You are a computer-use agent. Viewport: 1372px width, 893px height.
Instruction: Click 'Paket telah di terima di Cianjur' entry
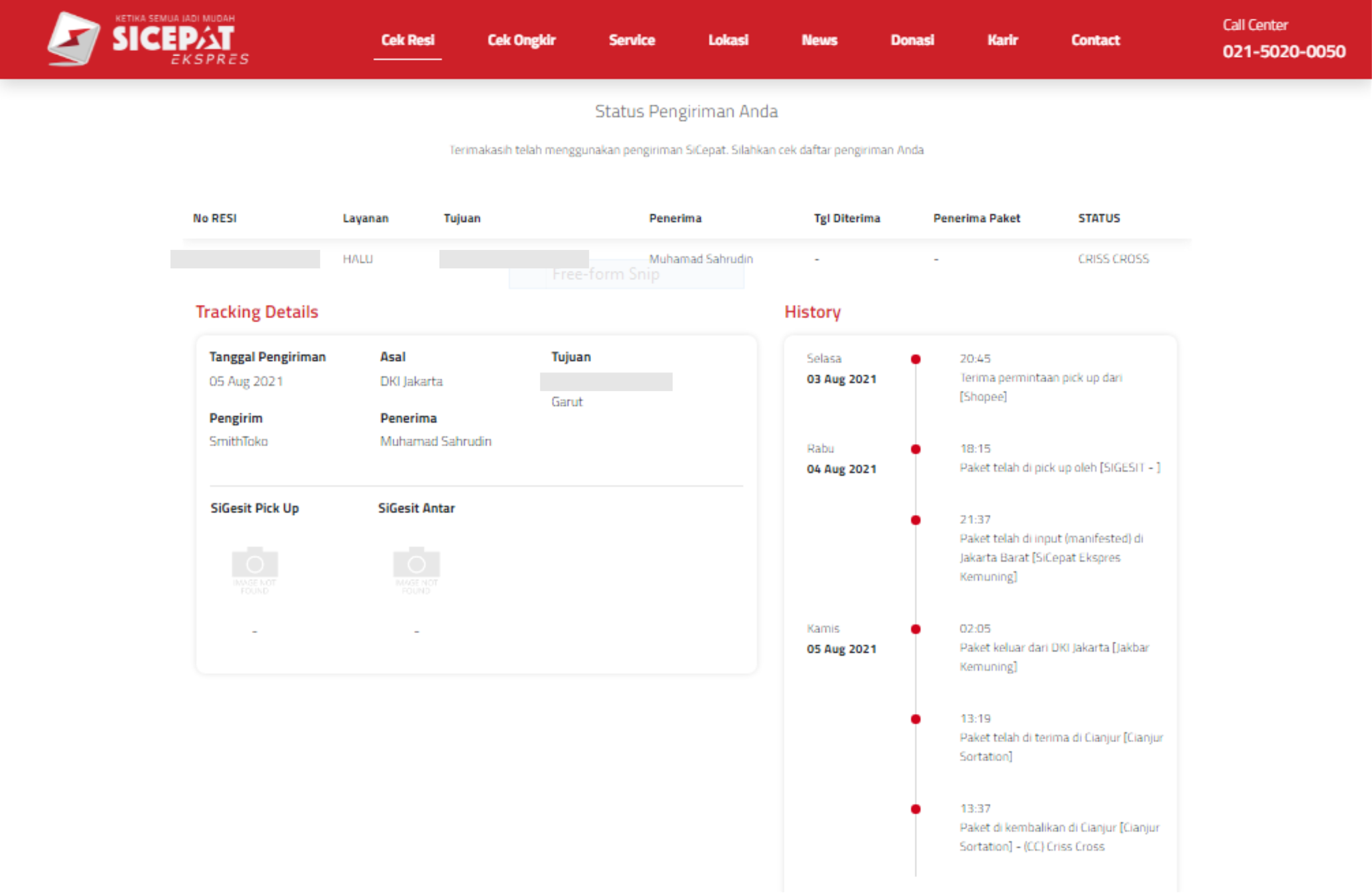1061,747
